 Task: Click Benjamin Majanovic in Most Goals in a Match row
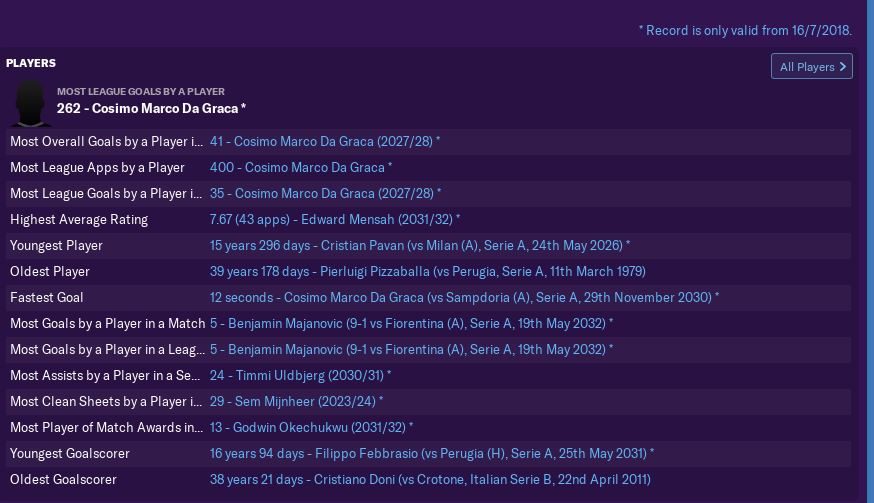click(x=411, y=324)
